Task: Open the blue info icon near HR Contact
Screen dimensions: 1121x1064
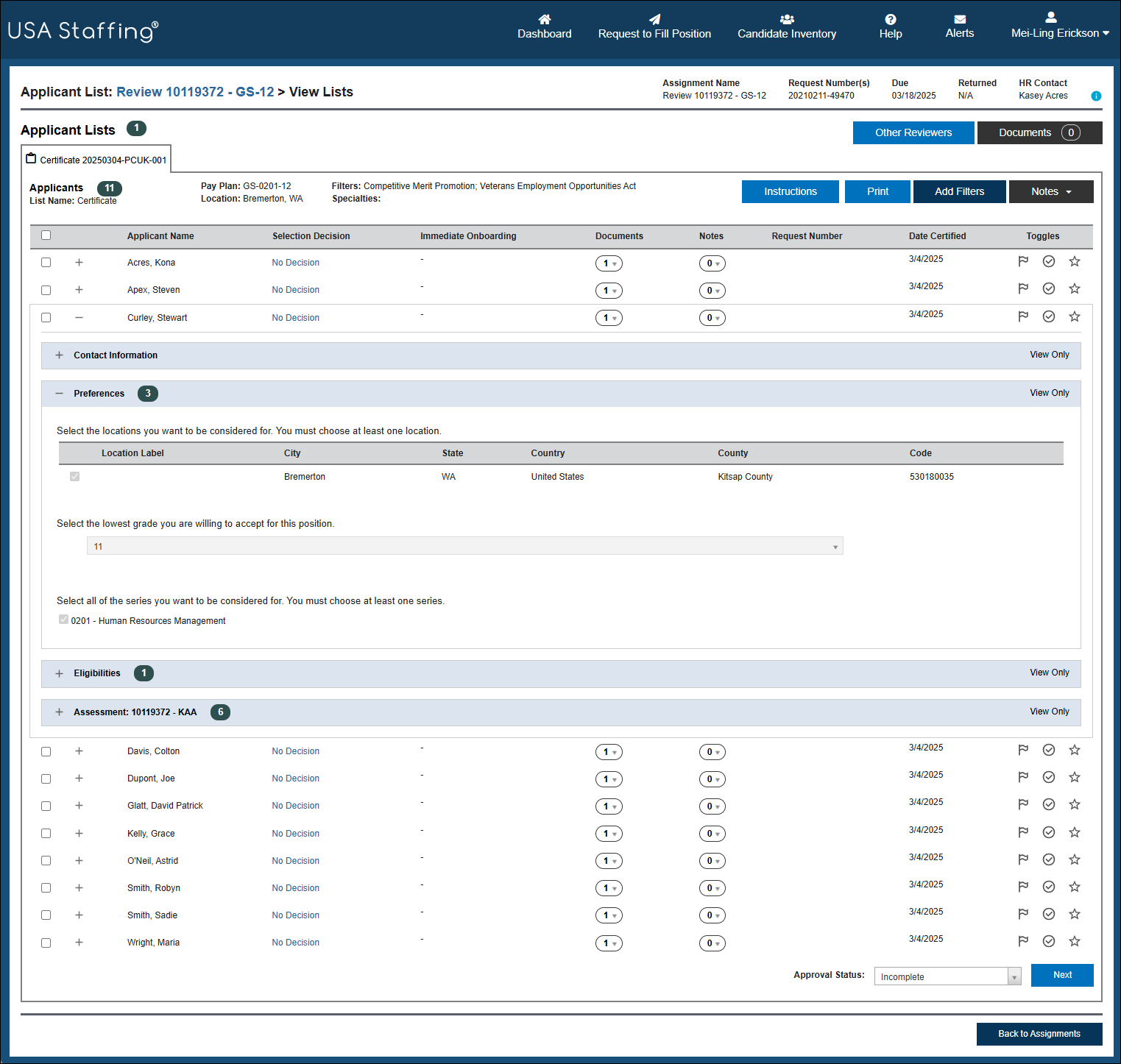Action: [1096, 96]
